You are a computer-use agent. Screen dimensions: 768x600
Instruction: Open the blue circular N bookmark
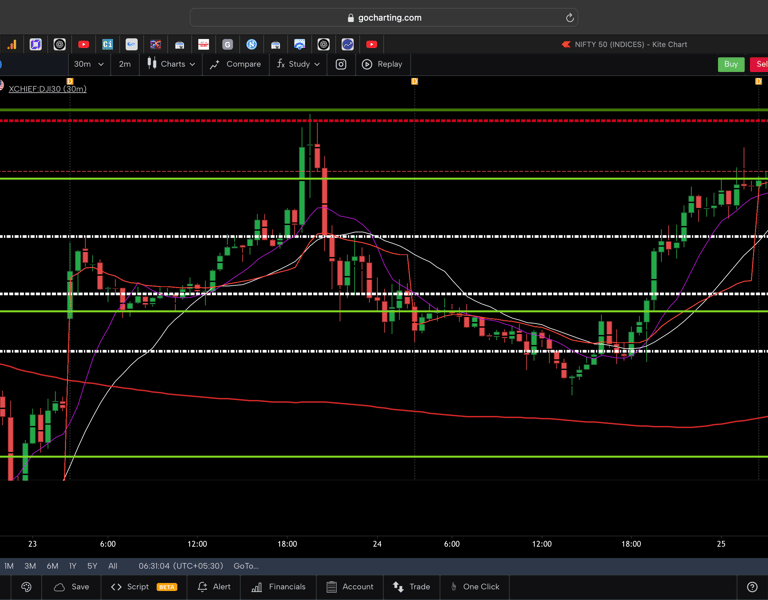pyautogui.click(x=251, y=45)
